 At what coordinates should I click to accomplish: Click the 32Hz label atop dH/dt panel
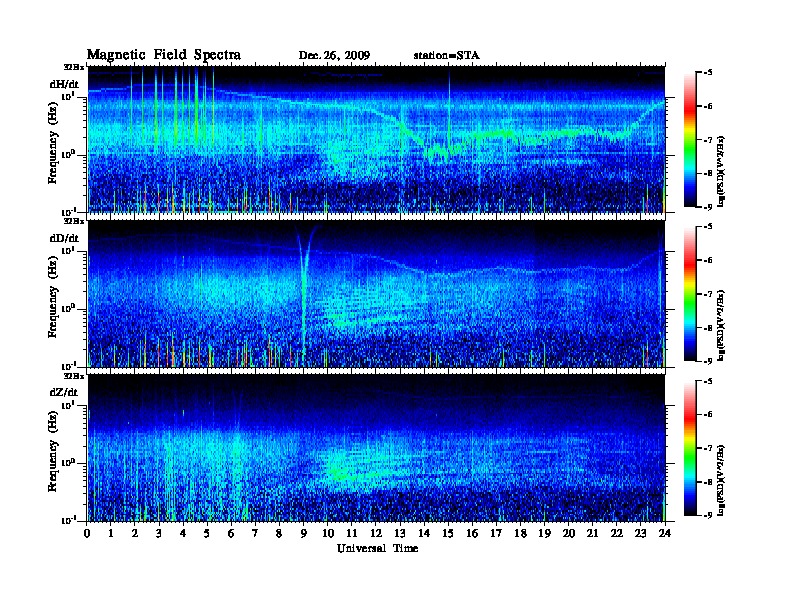pos(74,66)
